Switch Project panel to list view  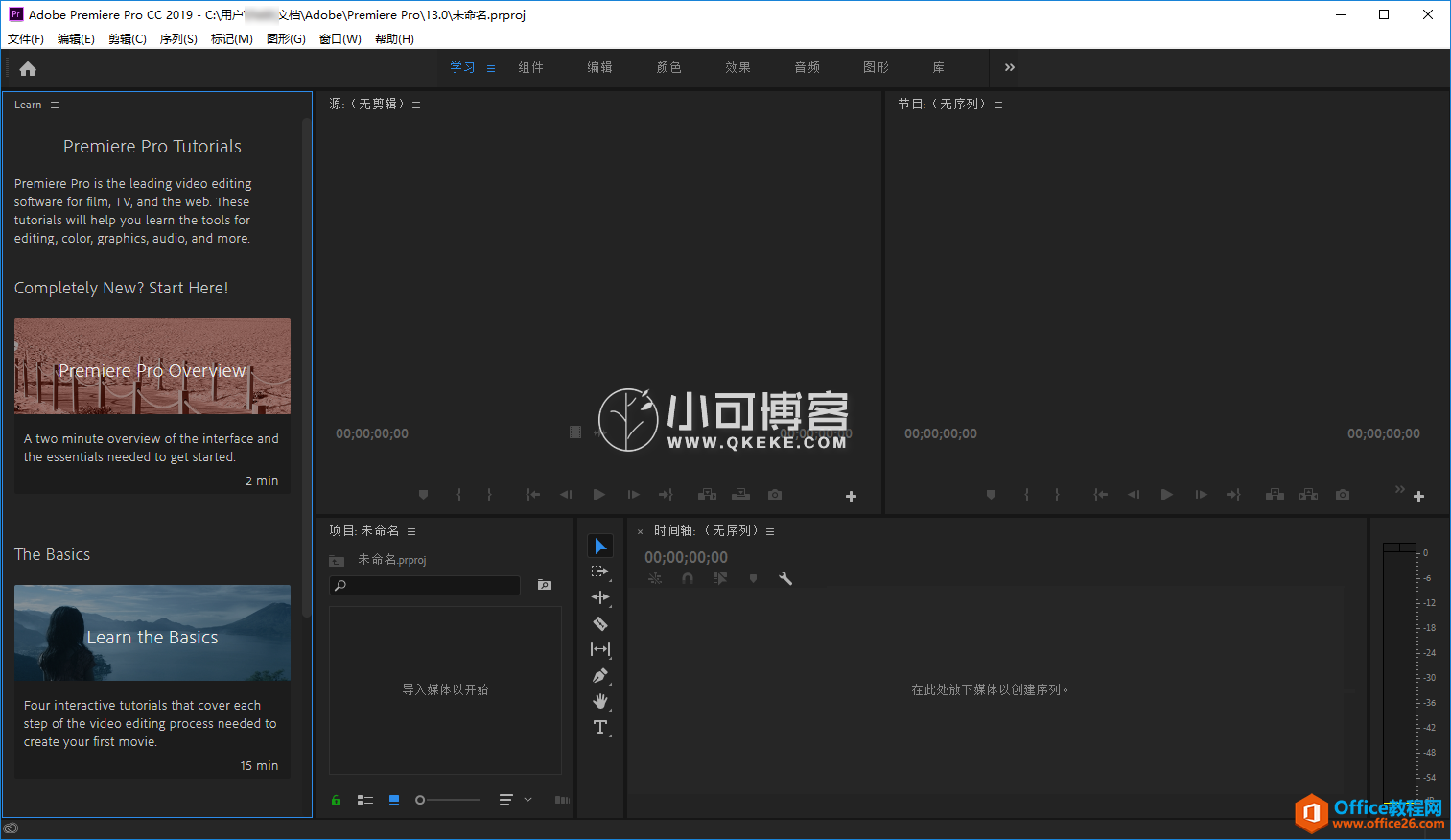[365, 800]
